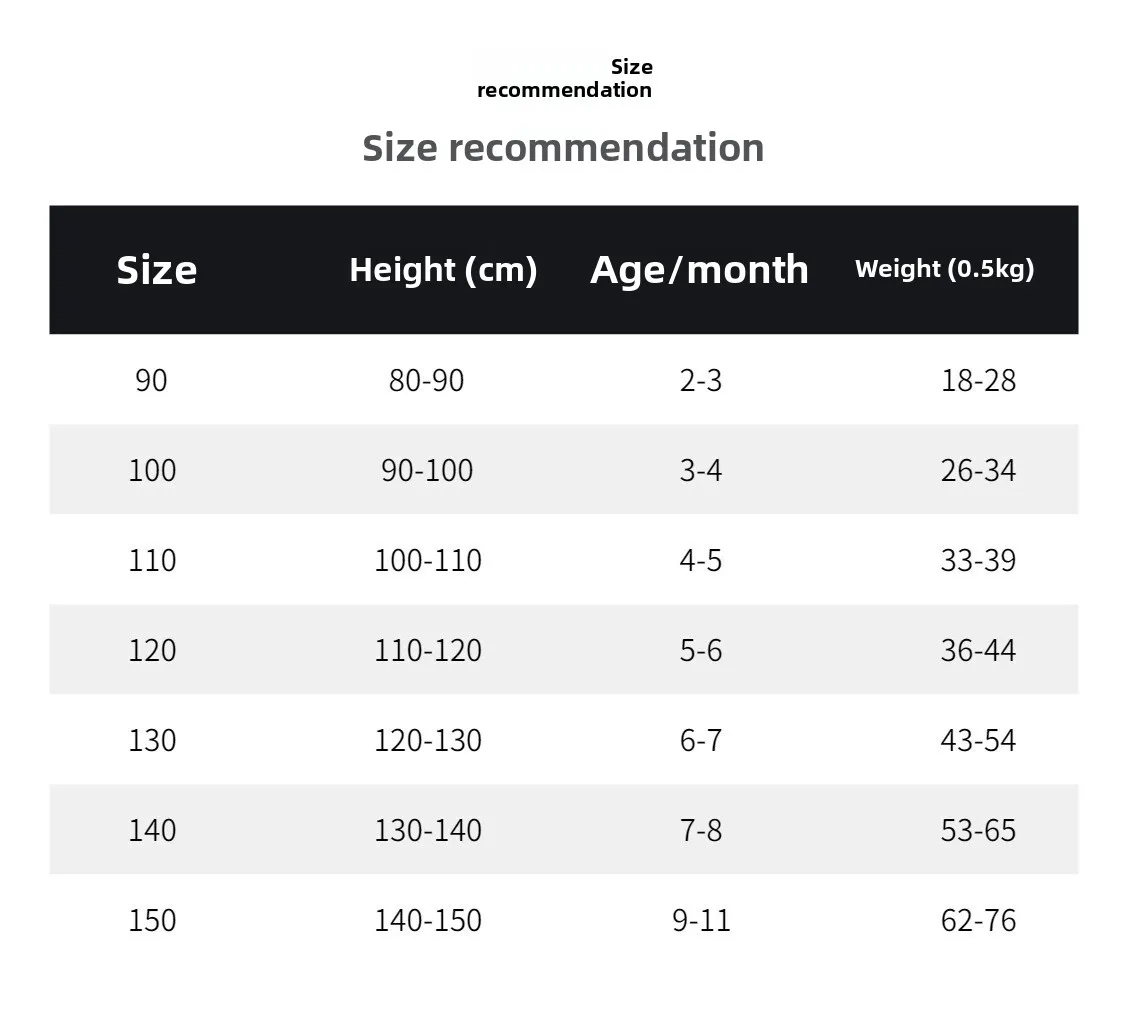Viewport: 1125px width, 1011px height.
Task: Click the height cell '100-110'
Action: (428, 561)
